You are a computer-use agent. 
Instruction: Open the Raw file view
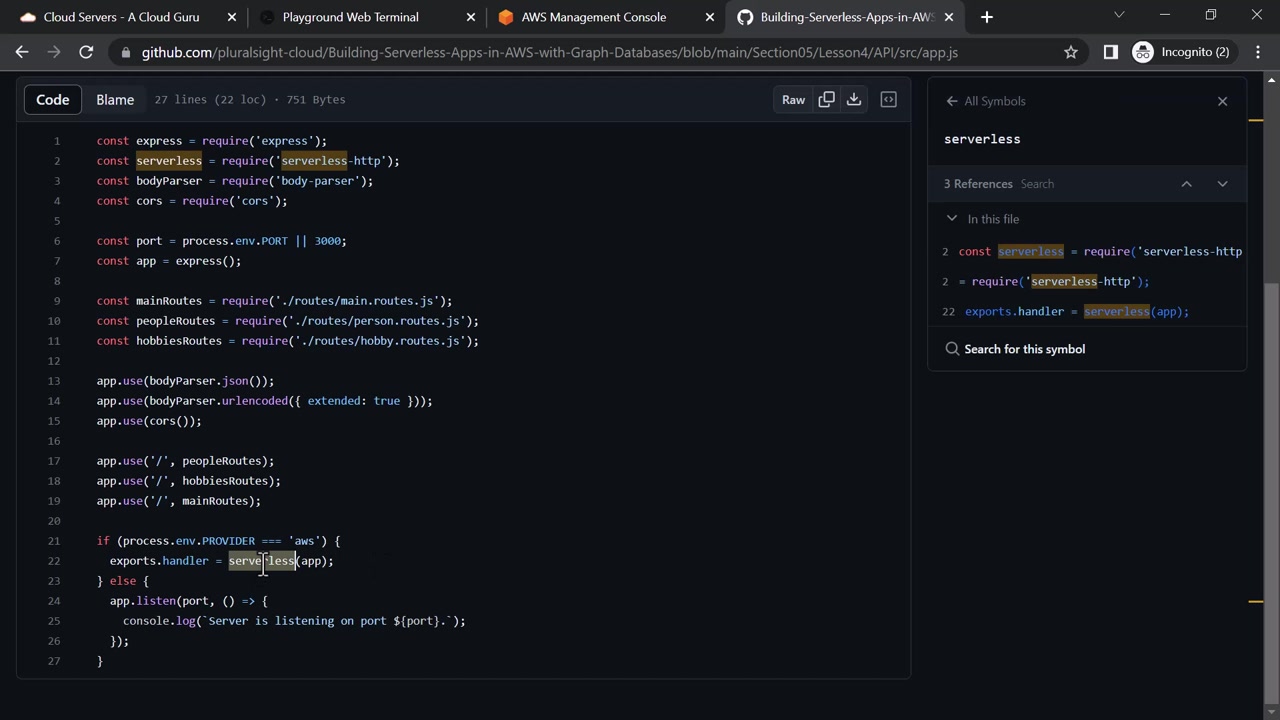tap(793, 99)
